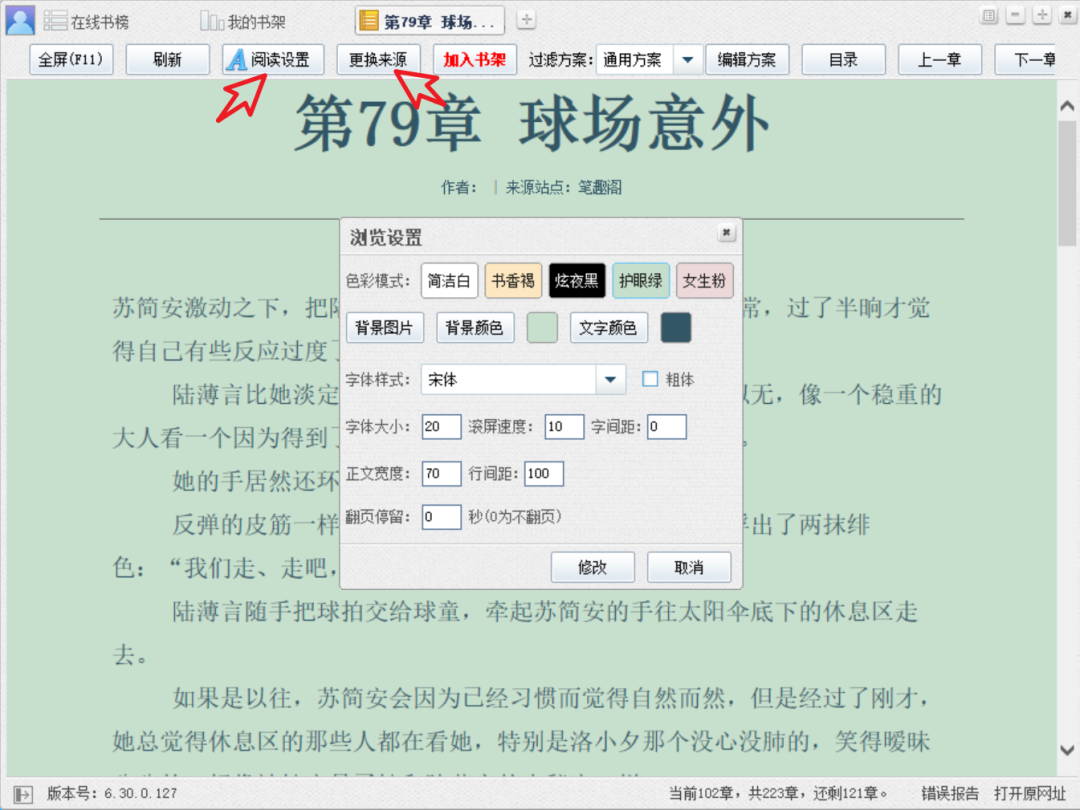Screen dimensions: 1080x810
Task: Open the 宋体 font style dropdown
Action: pyautogui.click(x=609, y=380)
